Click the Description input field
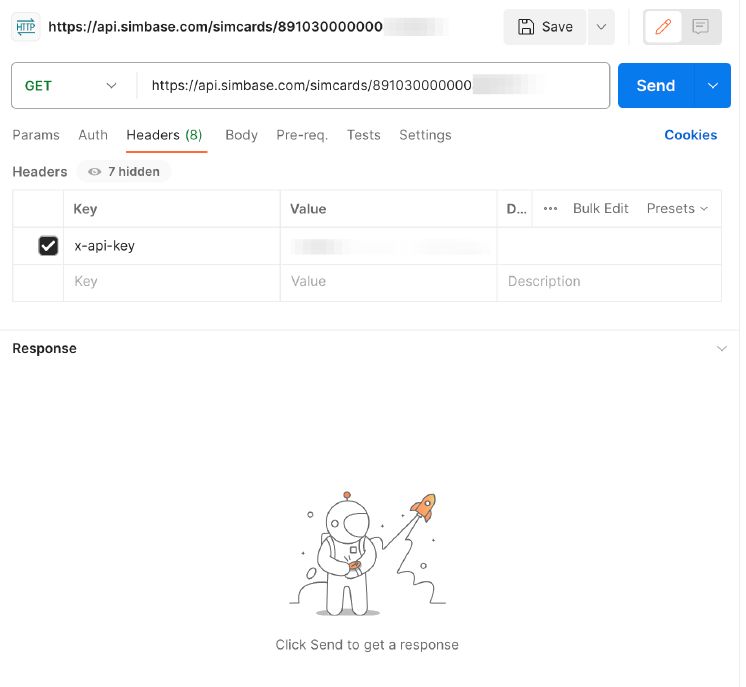This screenshot has width=746, height=687. (x=609, y=282)
